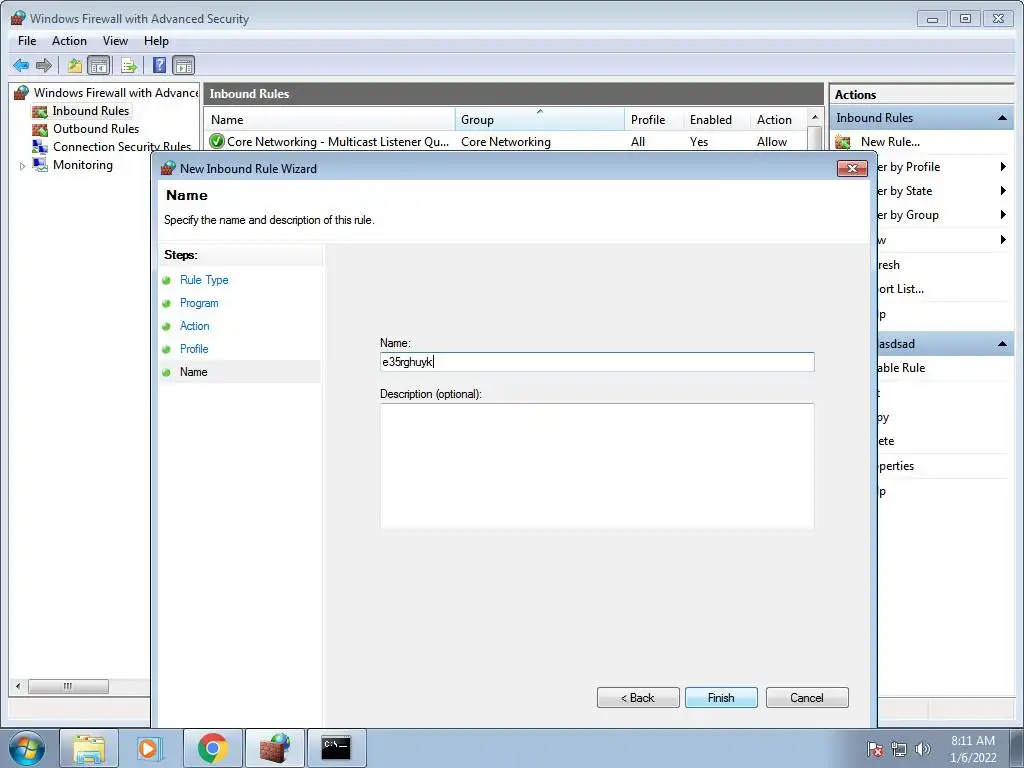Screen dimensions: 1024x768
Task: Click Properties in the Actions pane
Action: point(896,466)
